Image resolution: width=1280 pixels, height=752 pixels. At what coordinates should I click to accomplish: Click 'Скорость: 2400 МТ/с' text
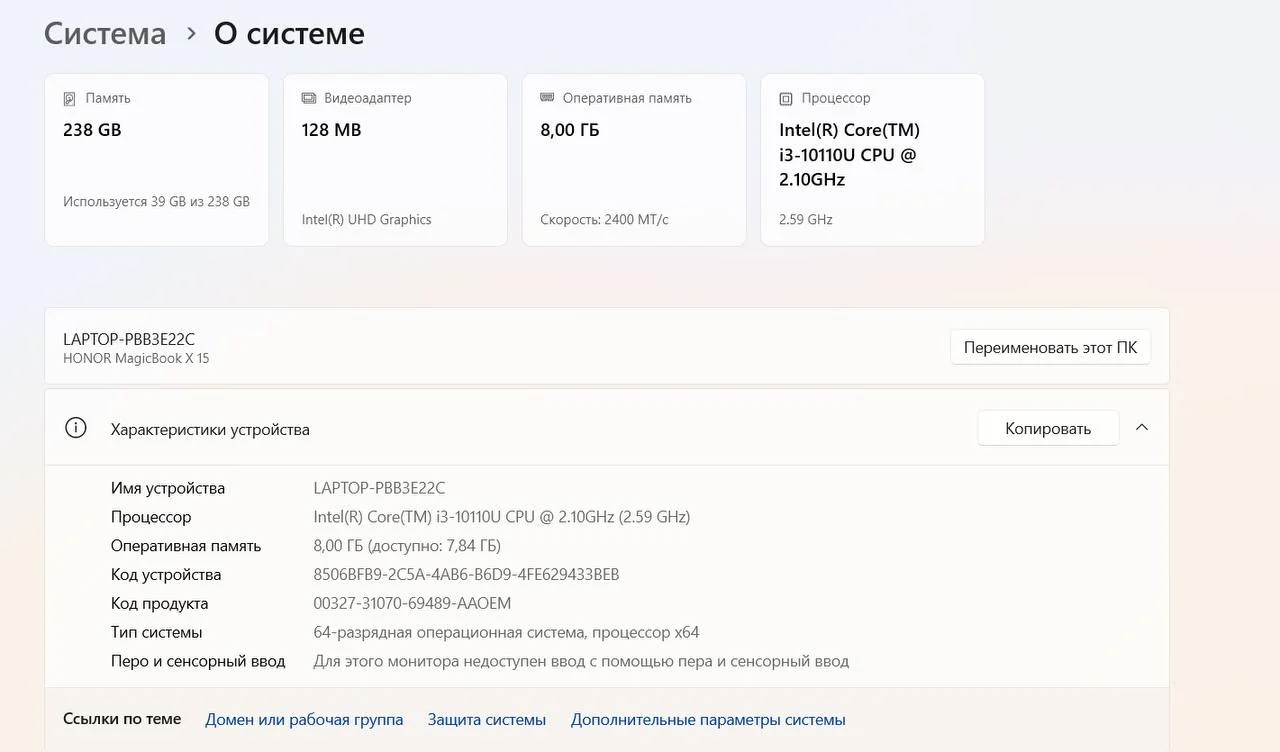[604, 219]
